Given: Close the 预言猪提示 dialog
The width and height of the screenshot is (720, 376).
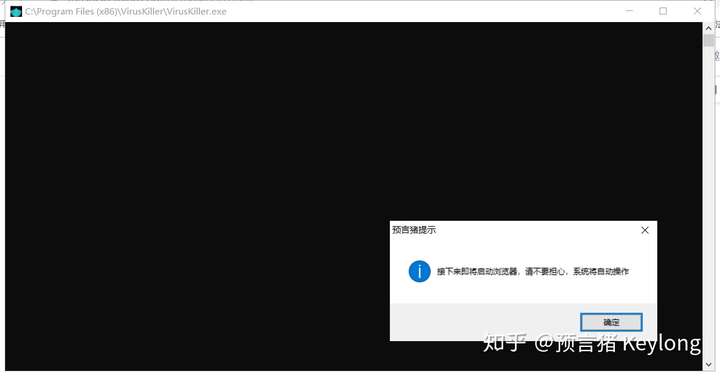Looking at the screenshot, I should pyautogui.click(x=645, y=230).
